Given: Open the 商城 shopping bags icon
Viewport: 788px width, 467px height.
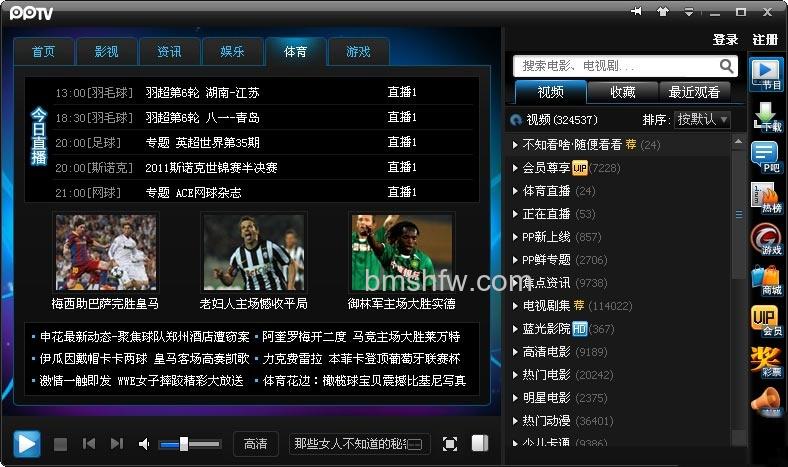Looking at the screenshot, I should click(766, 281).
